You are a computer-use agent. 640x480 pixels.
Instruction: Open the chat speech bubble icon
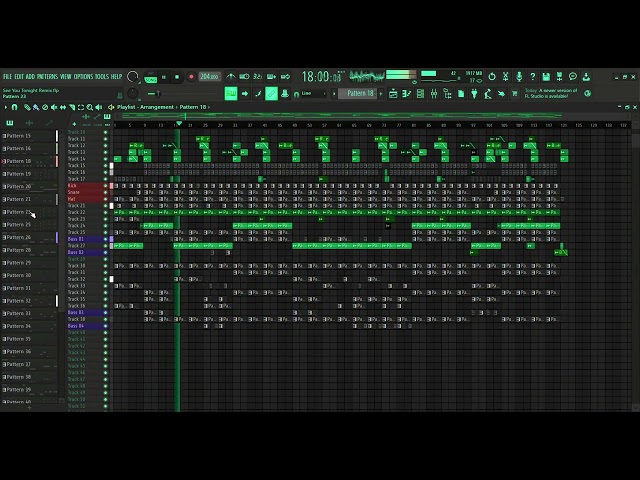[x=573, y=77]
